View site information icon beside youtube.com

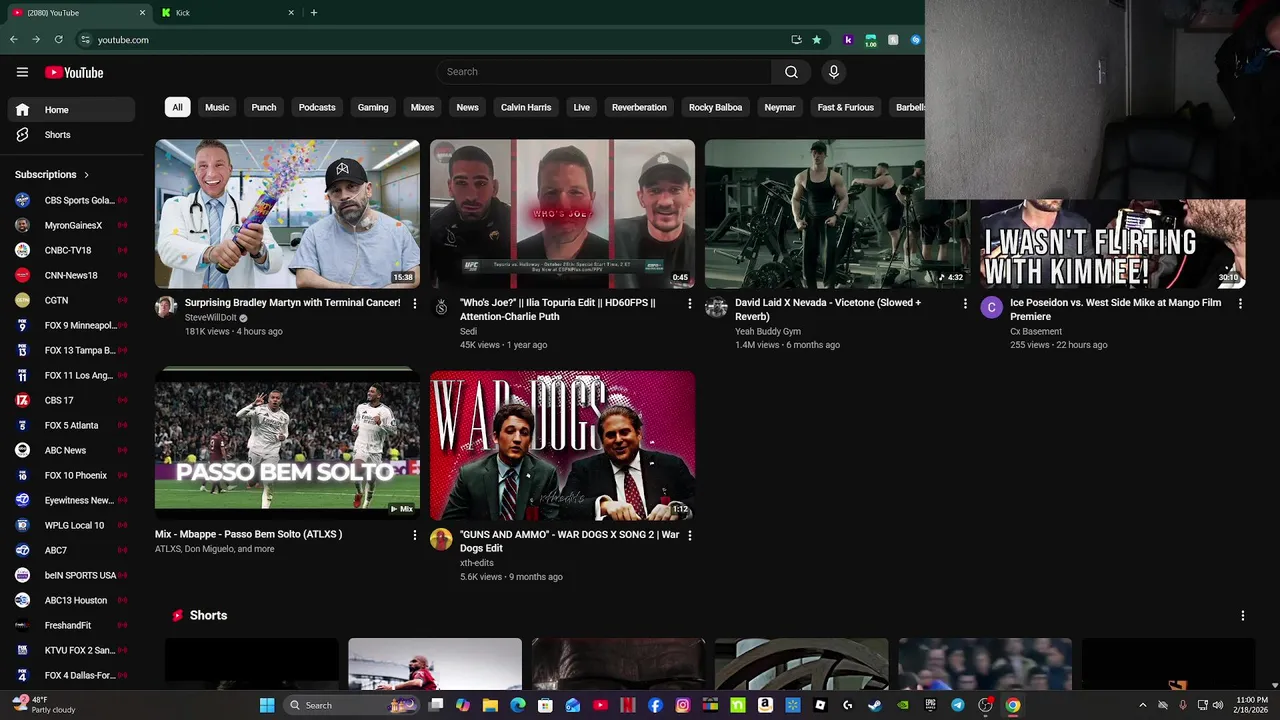(x=85, y=40)
